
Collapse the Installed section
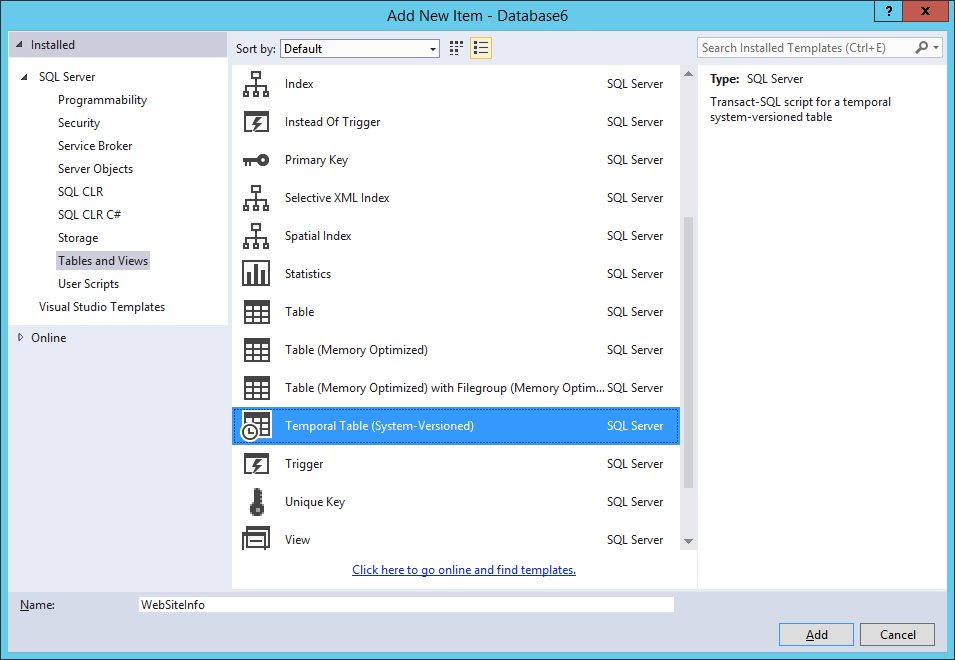pyautogui.click(x=18, y=45)
